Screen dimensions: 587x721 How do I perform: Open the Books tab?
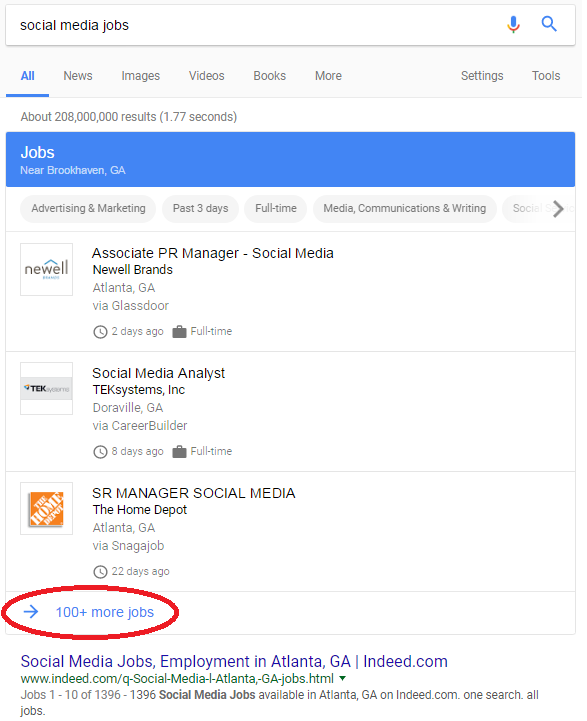tap(269, 76)
